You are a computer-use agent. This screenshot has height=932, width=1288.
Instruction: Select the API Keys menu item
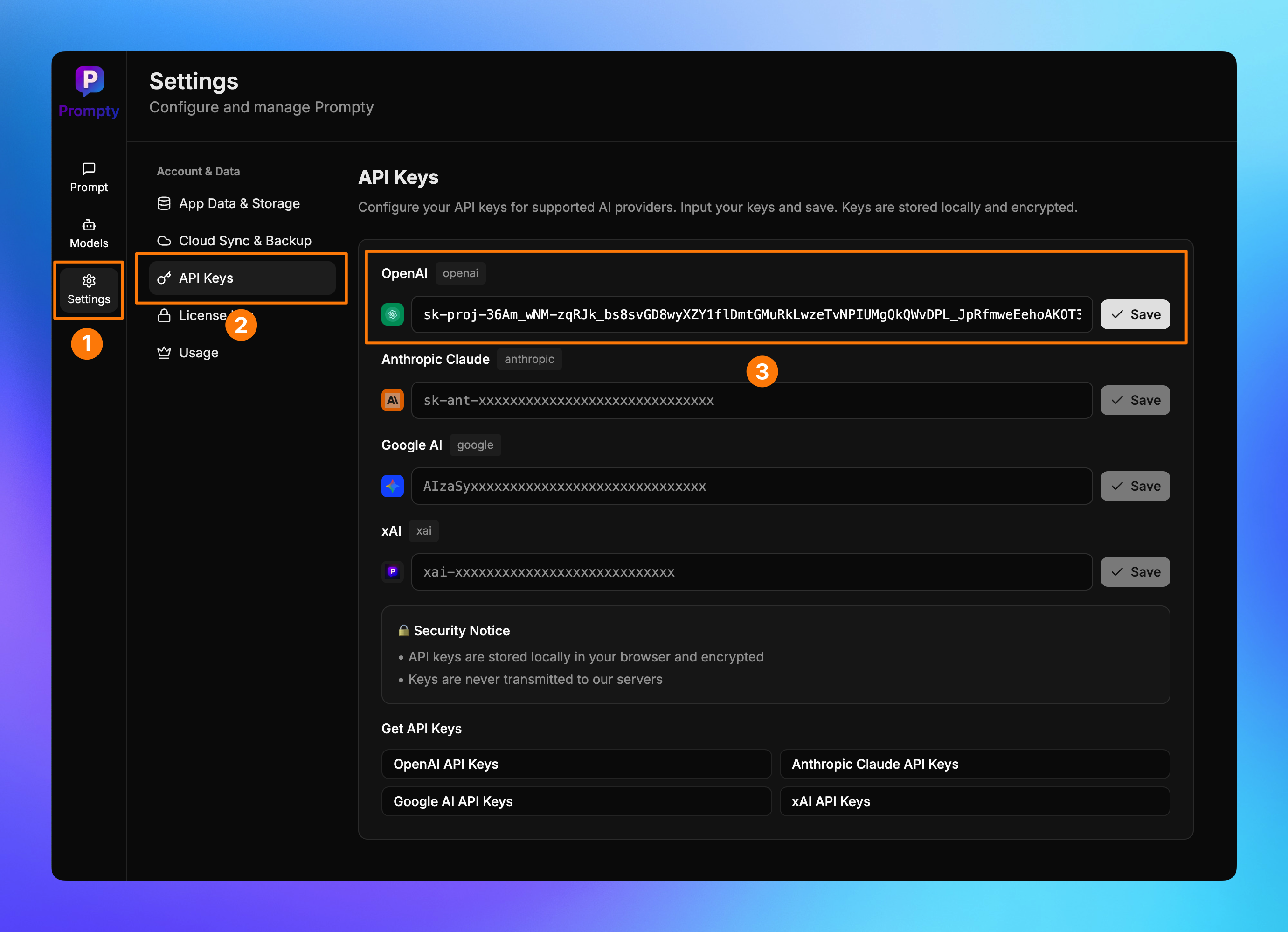242,278
